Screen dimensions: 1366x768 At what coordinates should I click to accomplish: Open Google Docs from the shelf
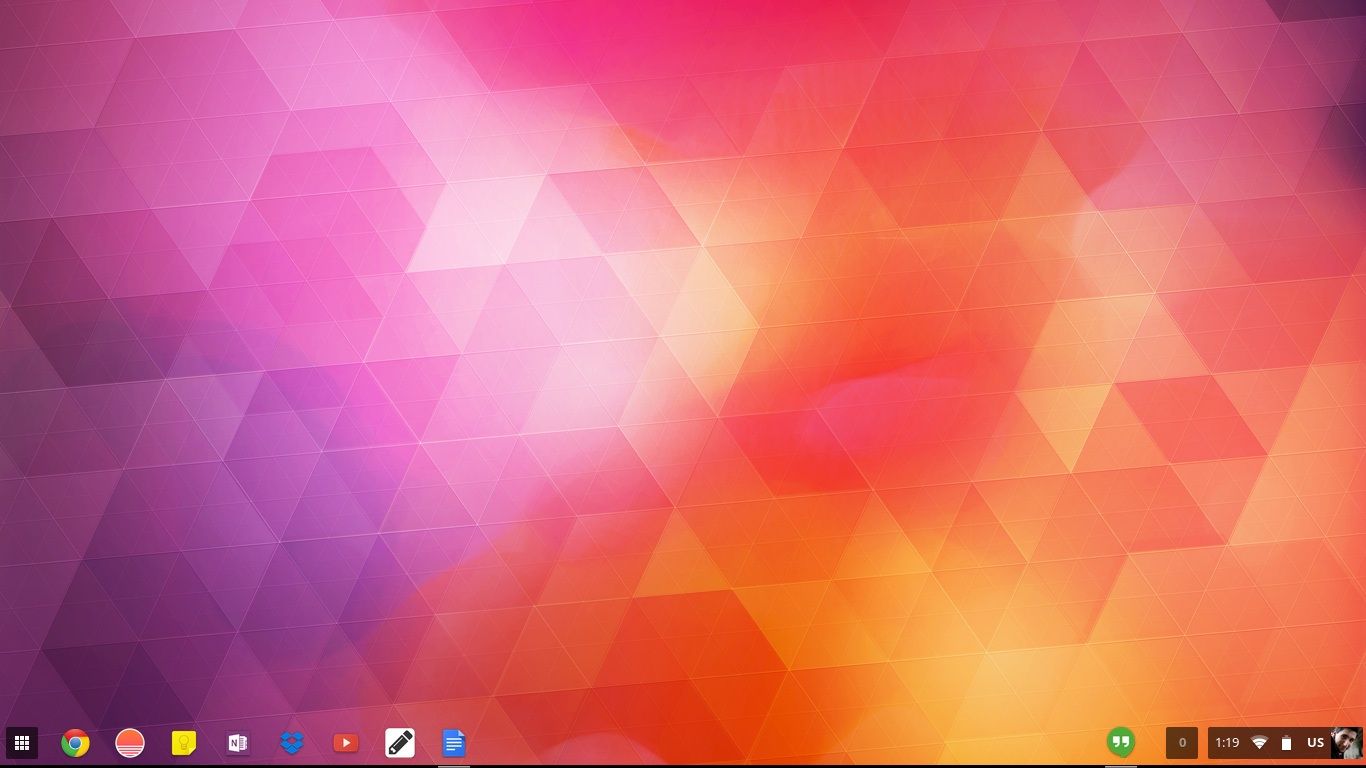(x=454, y=743)
